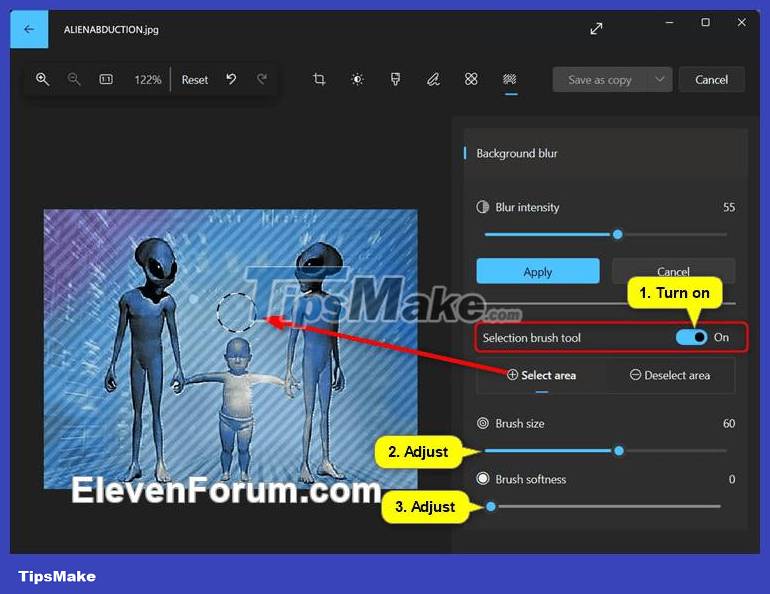Viewport: 770px width, 594px height.
Task: Open the Filter tool
Action: tap(395, 79)
